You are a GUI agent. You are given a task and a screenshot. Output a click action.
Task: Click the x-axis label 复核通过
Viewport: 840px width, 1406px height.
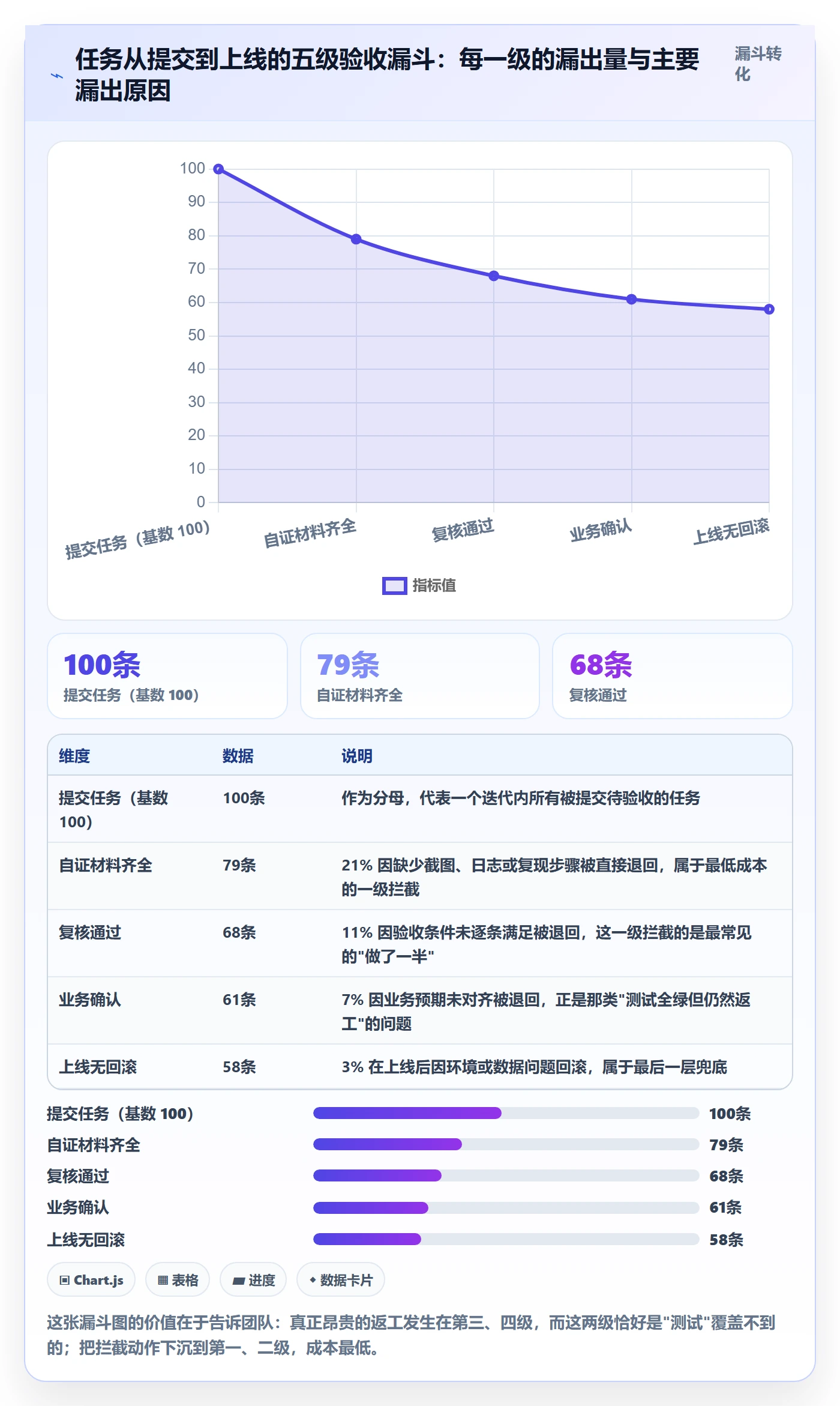point(463,530)
